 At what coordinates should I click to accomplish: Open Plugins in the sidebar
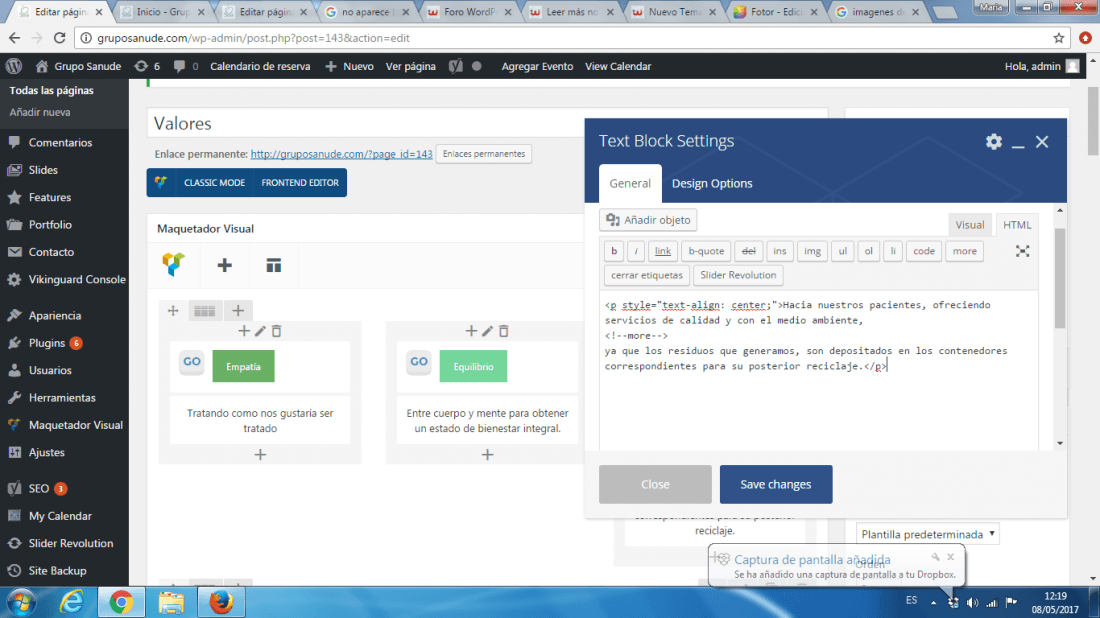pos(47,343)
